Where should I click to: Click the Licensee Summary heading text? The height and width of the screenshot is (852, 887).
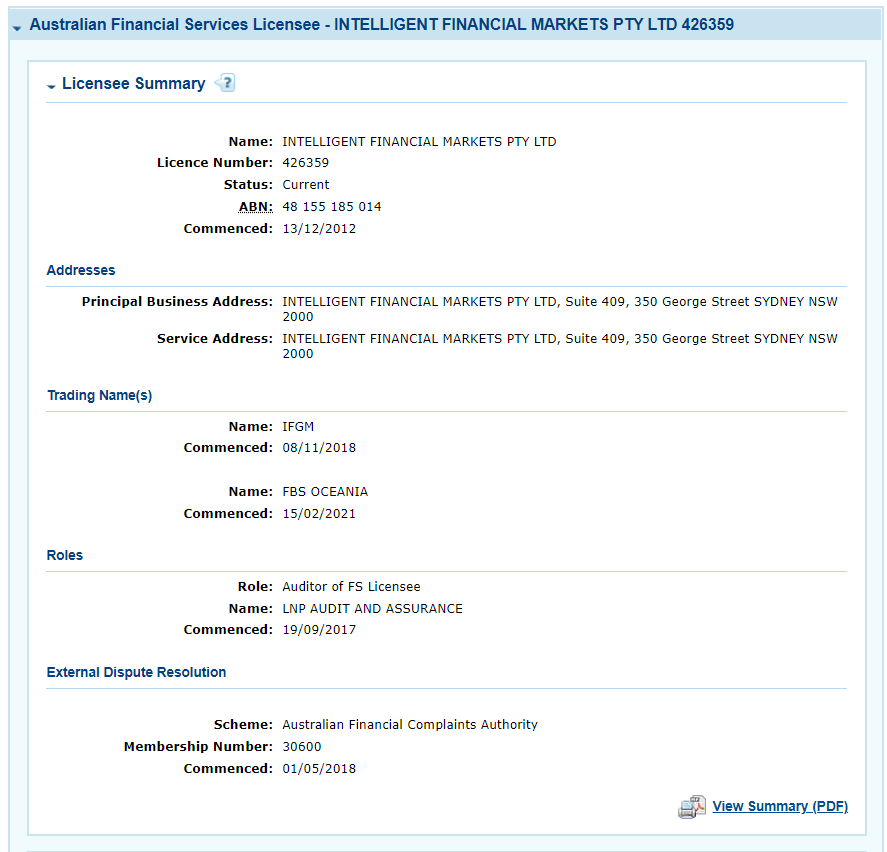click(133, 84)
